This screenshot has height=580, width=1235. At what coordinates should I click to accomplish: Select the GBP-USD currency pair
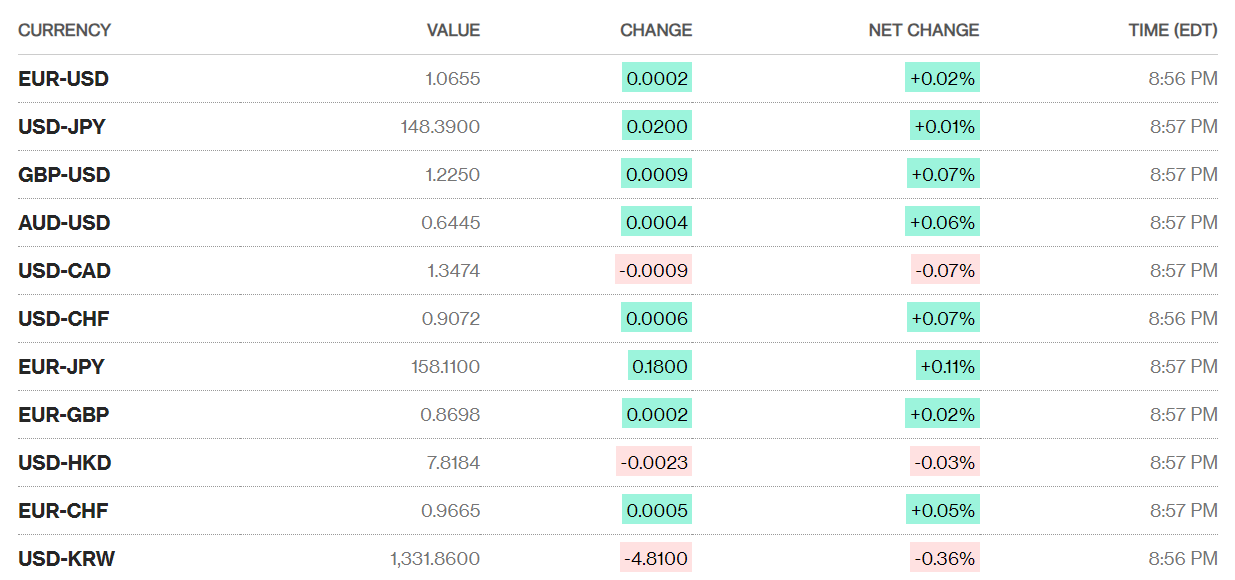click(x=64, y=175)
